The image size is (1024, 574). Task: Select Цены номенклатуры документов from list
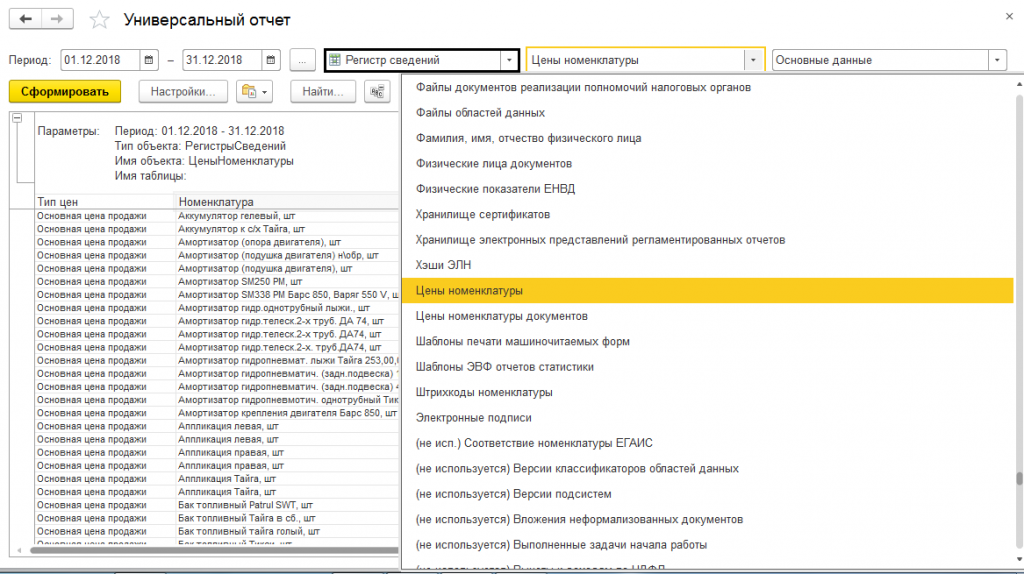click(x=501, y=316)
